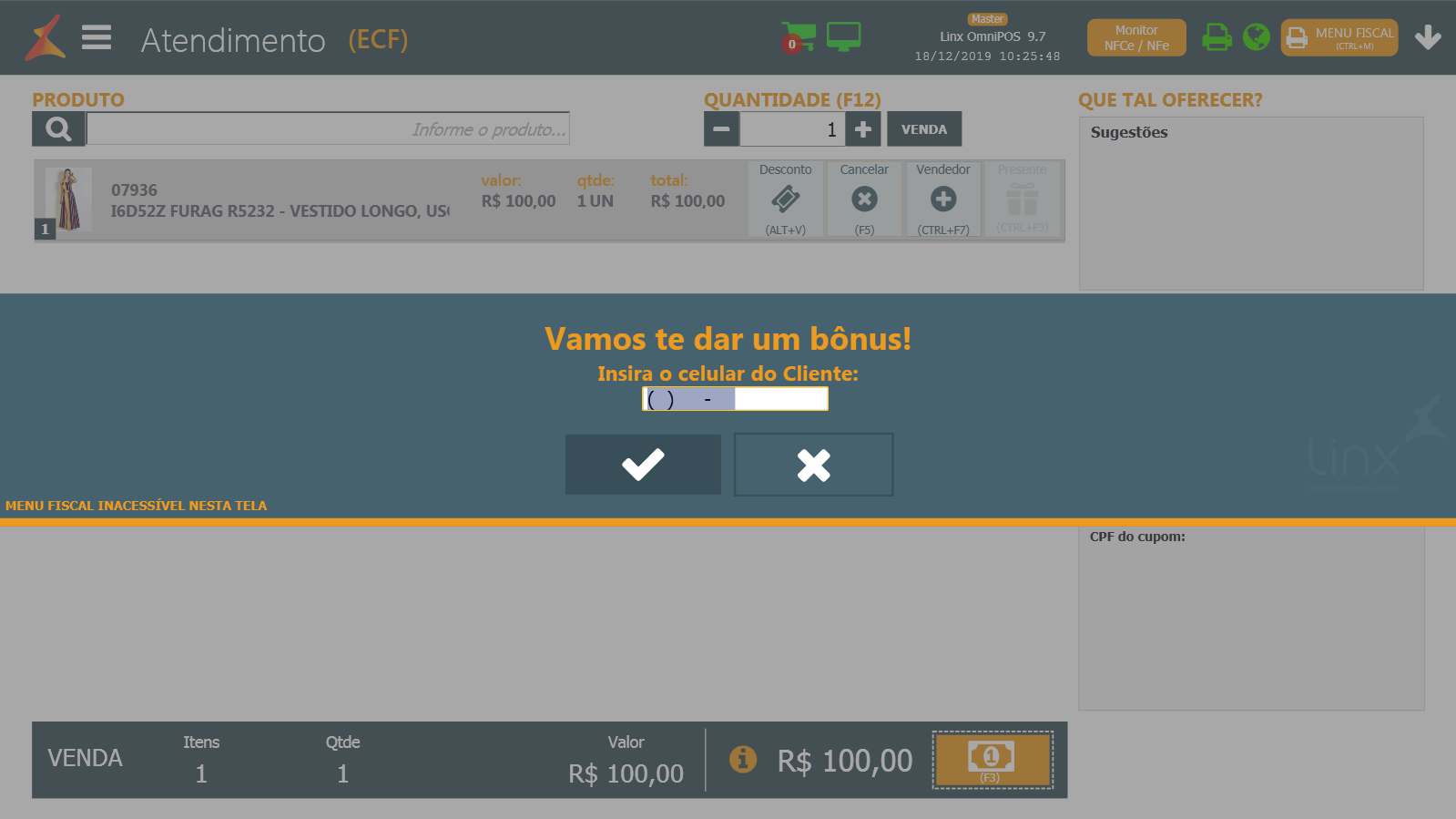Click the customer cell phone input field
This screenshot has height=819, width=1456.
coord(735,399)
